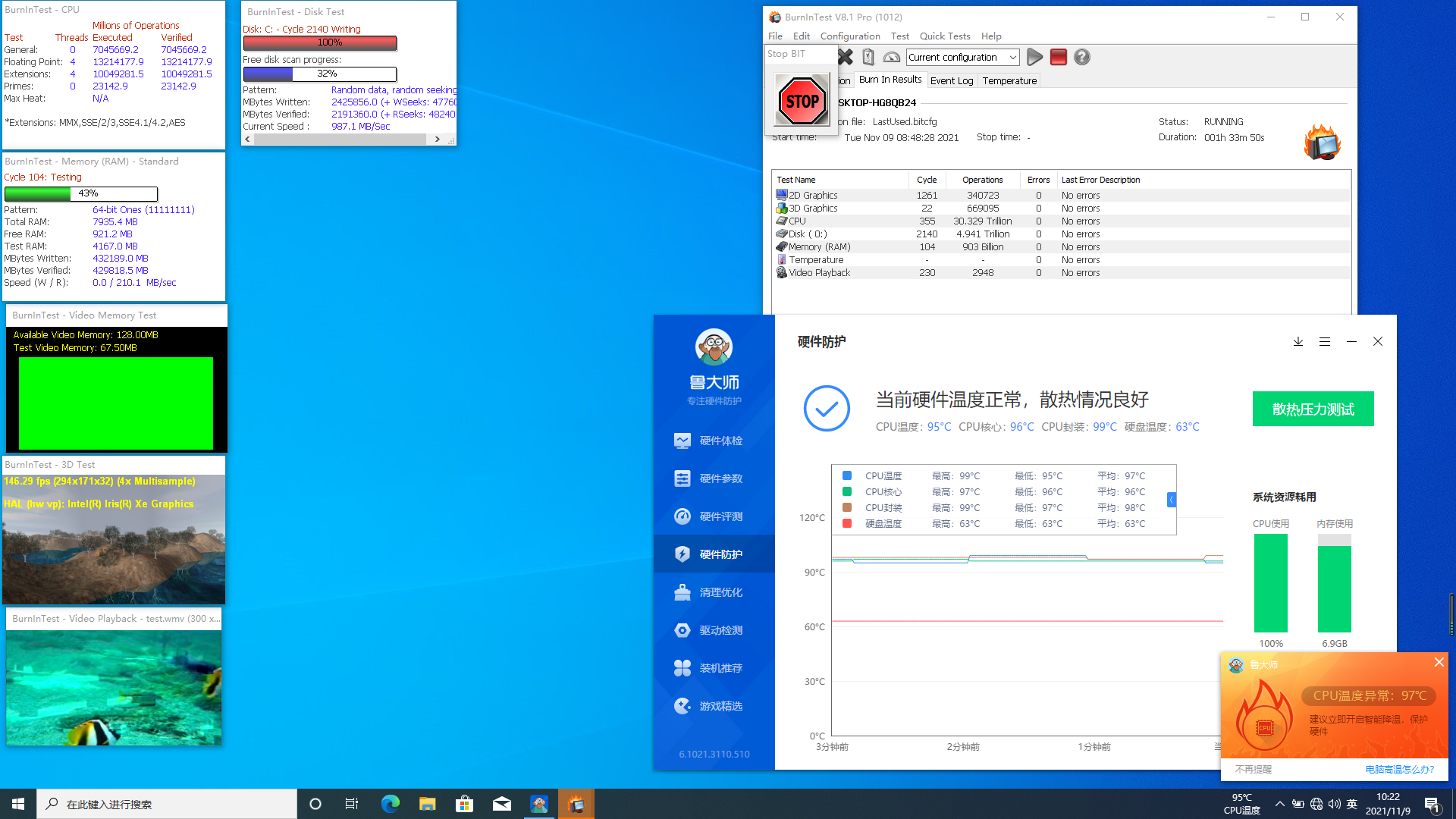Click the Free disk scan progress bar
This screenshot has width=1456, height=819.
pyautogui.click(x=319, y=74)
